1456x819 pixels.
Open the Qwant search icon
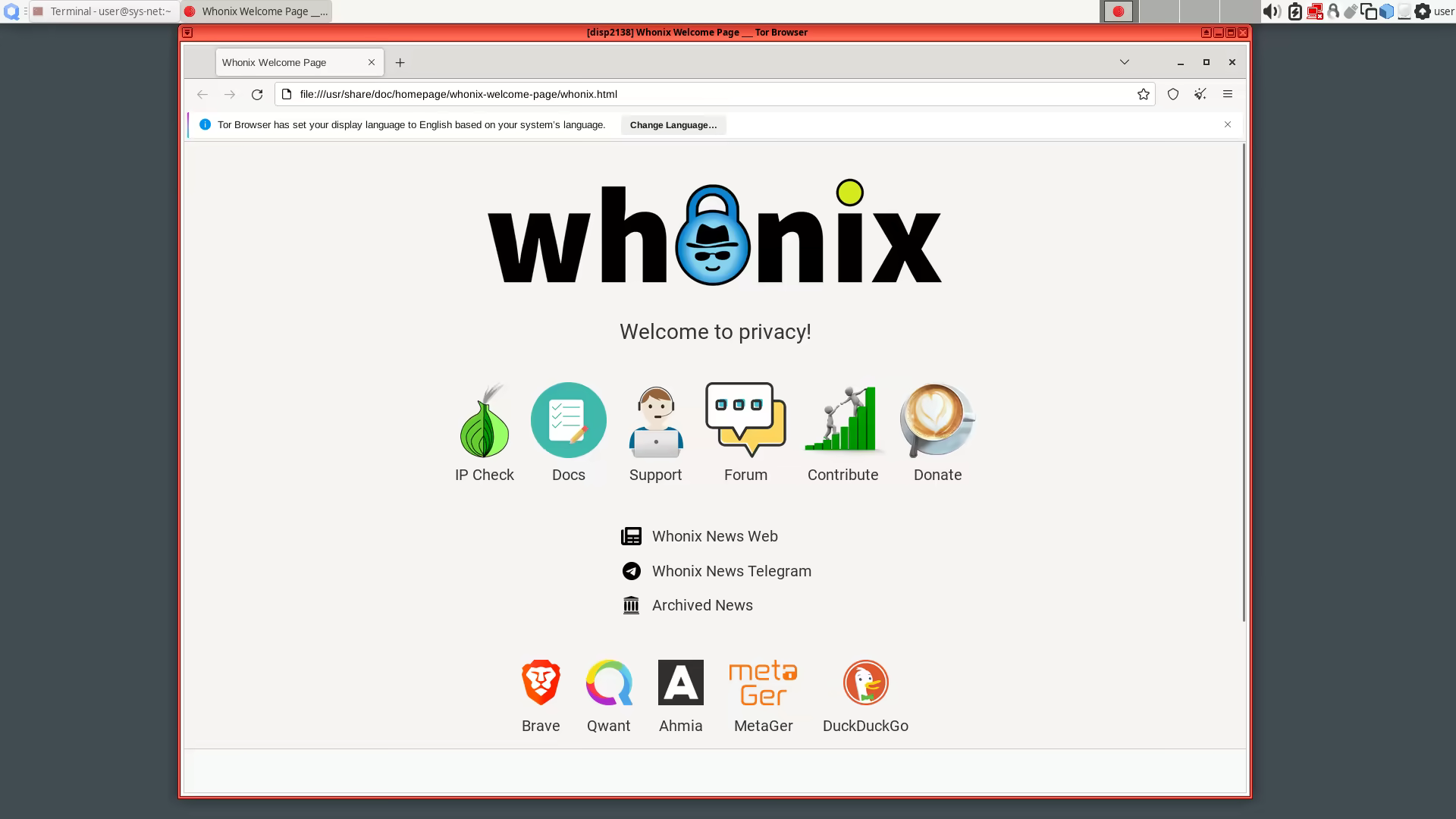(609, 682)
